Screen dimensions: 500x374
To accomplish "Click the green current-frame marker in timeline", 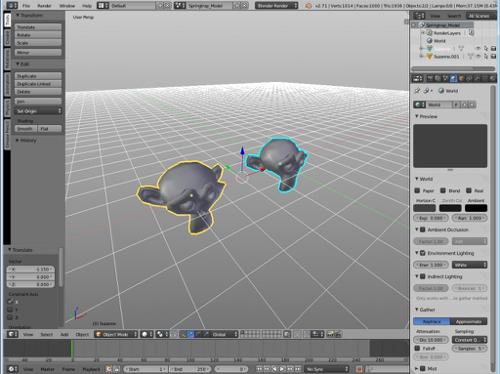I will 72,349.
